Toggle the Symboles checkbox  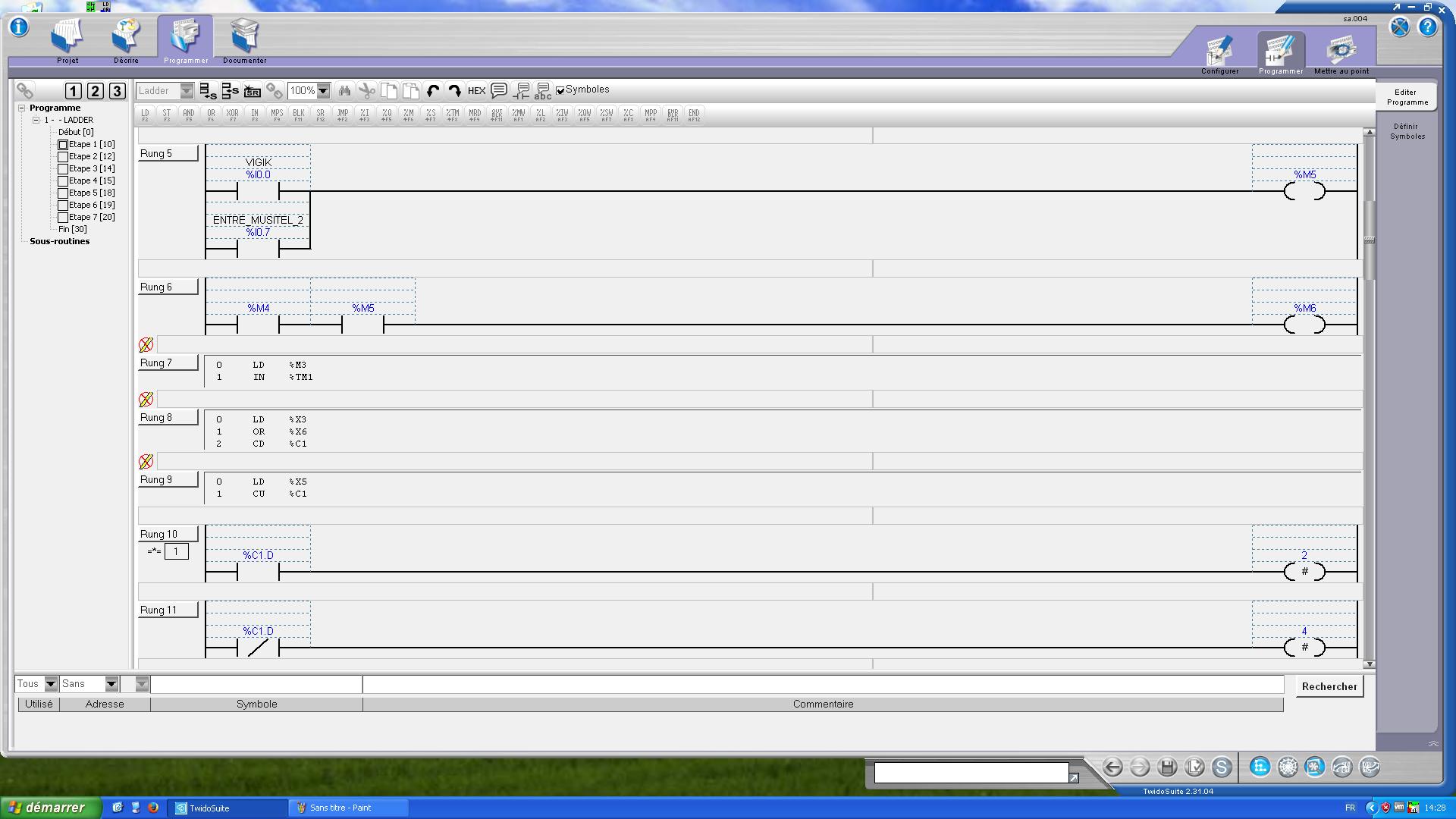[560, 91]
